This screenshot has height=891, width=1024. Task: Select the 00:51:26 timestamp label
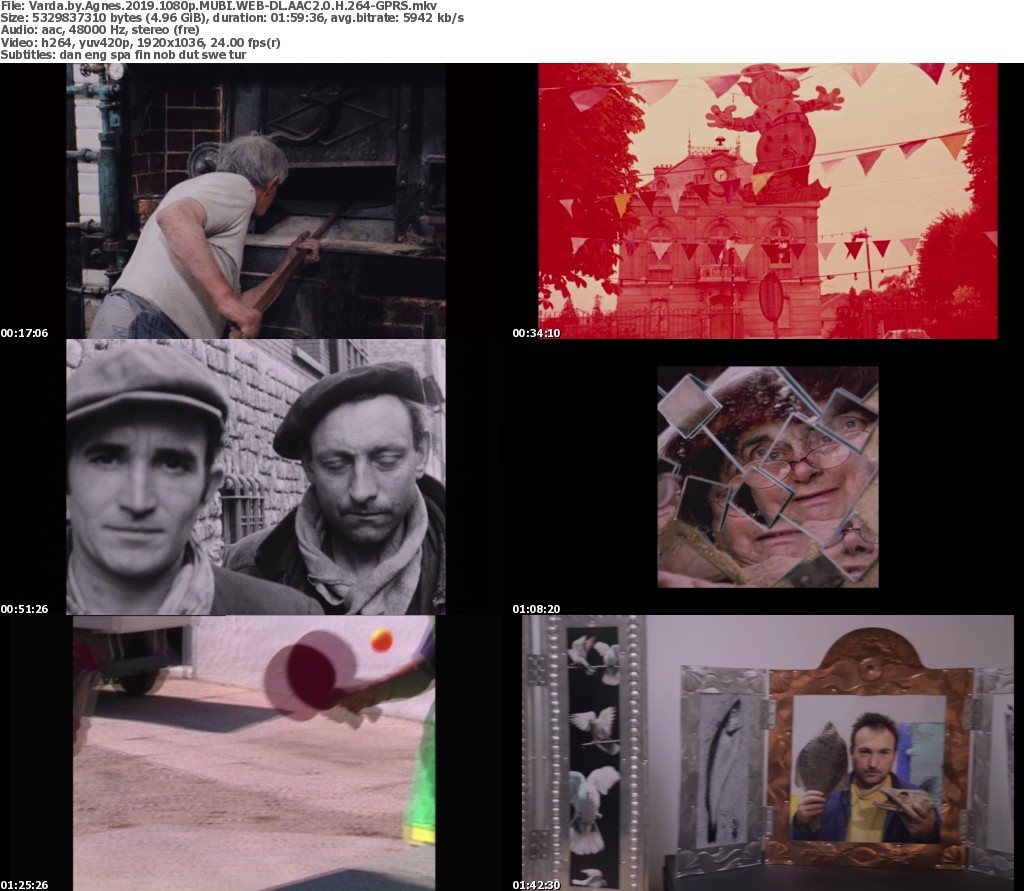click(24, 609)
